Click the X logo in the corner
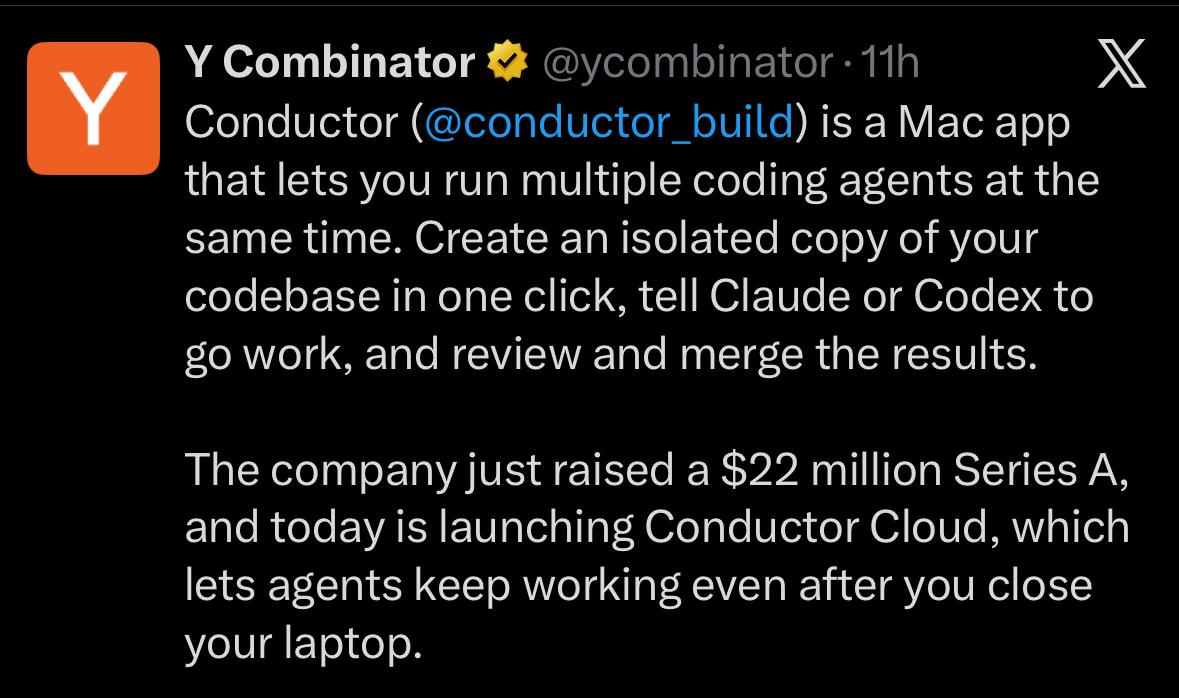The image size is (1179, 698). click(x=1122, y=63)
